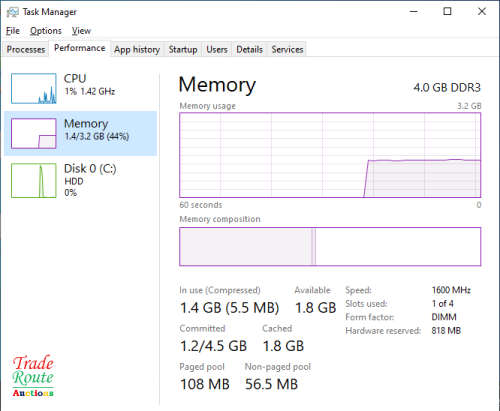Click the Task Manager title bar icon
500x411 pixels.
(x=13, y=12)
